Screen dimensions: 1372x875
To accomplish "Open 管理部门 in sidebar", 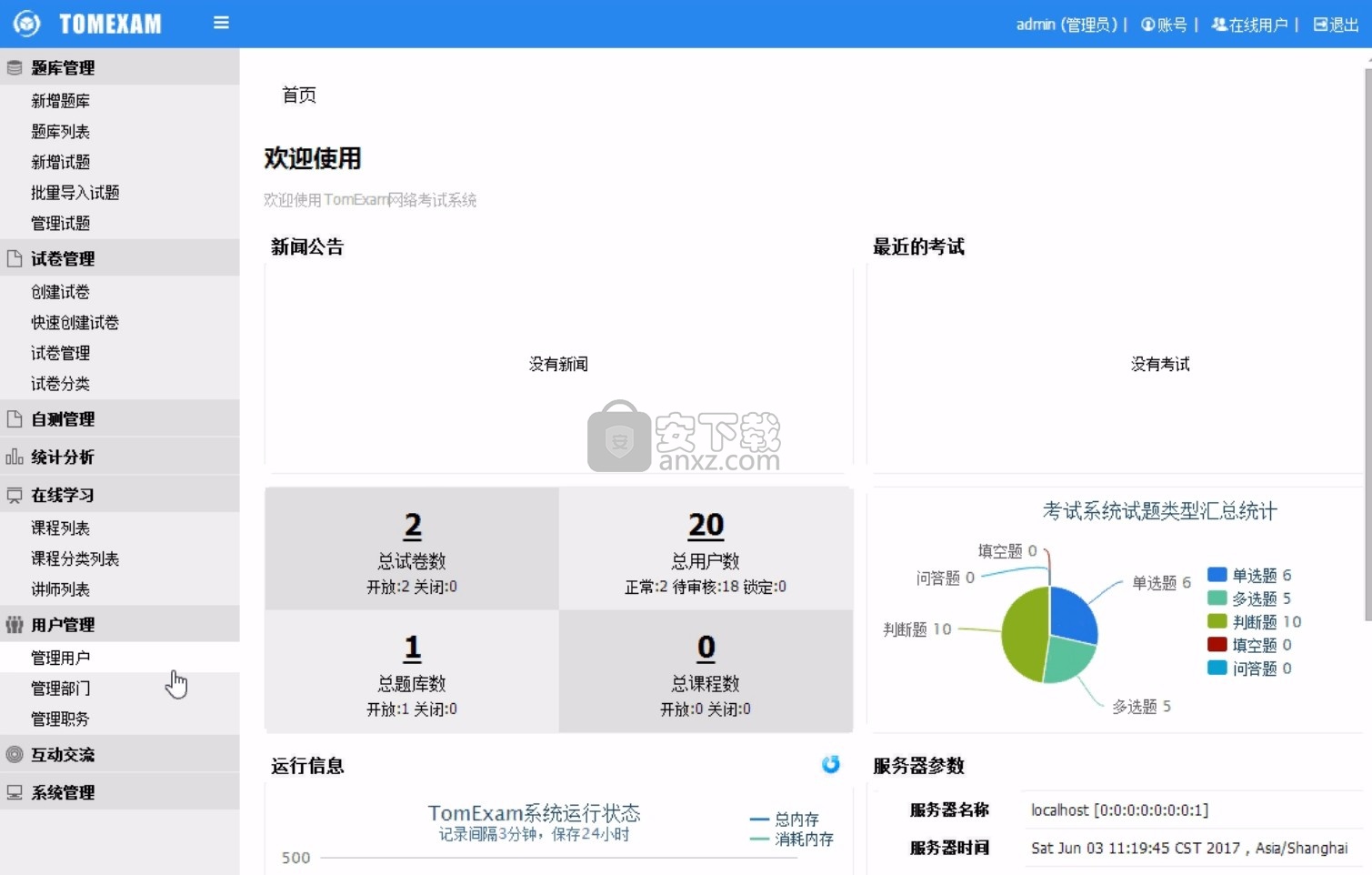I will coord(60,689).
